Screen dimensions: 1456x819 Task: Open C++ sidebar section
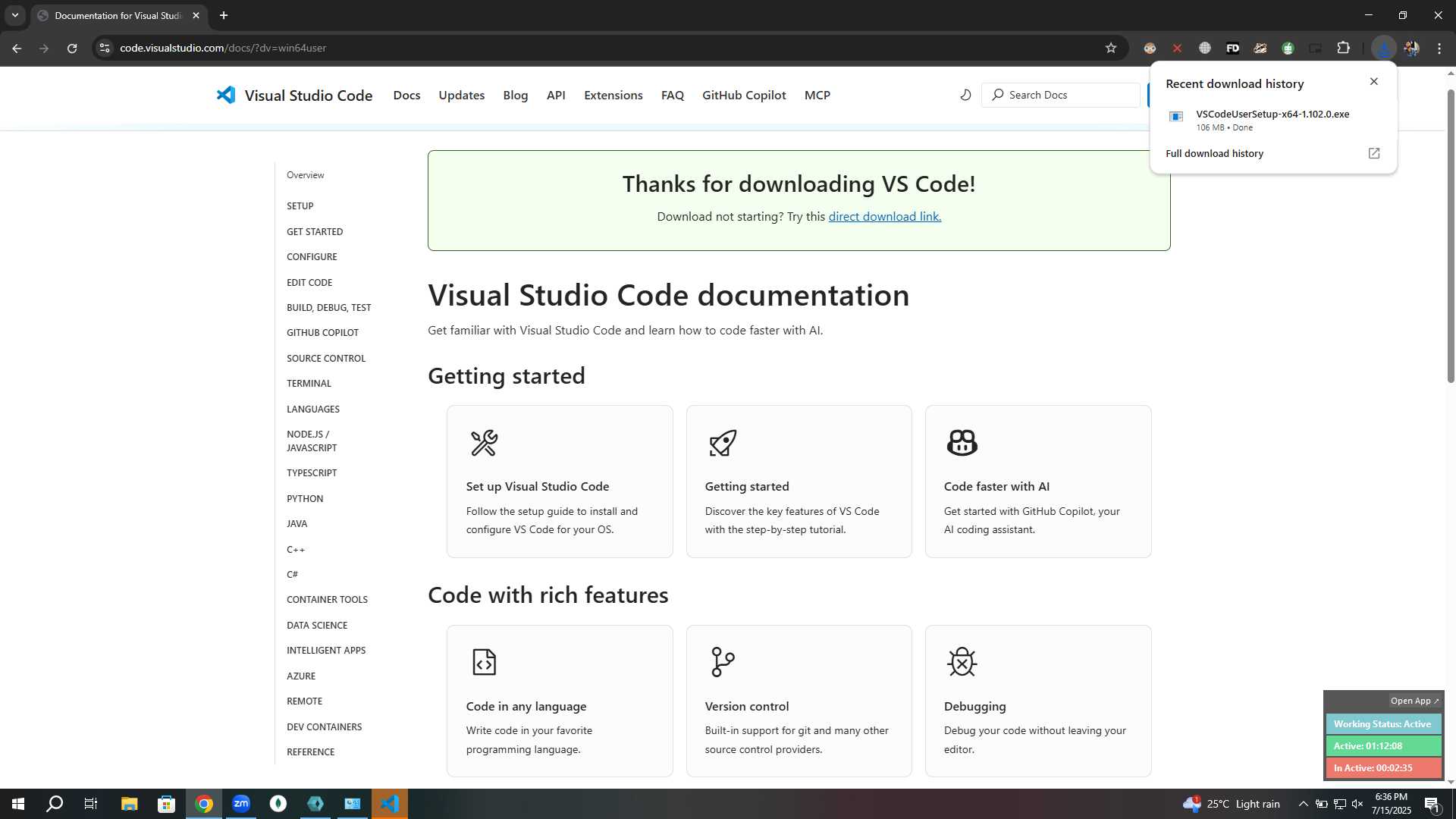tap(296, 550)
